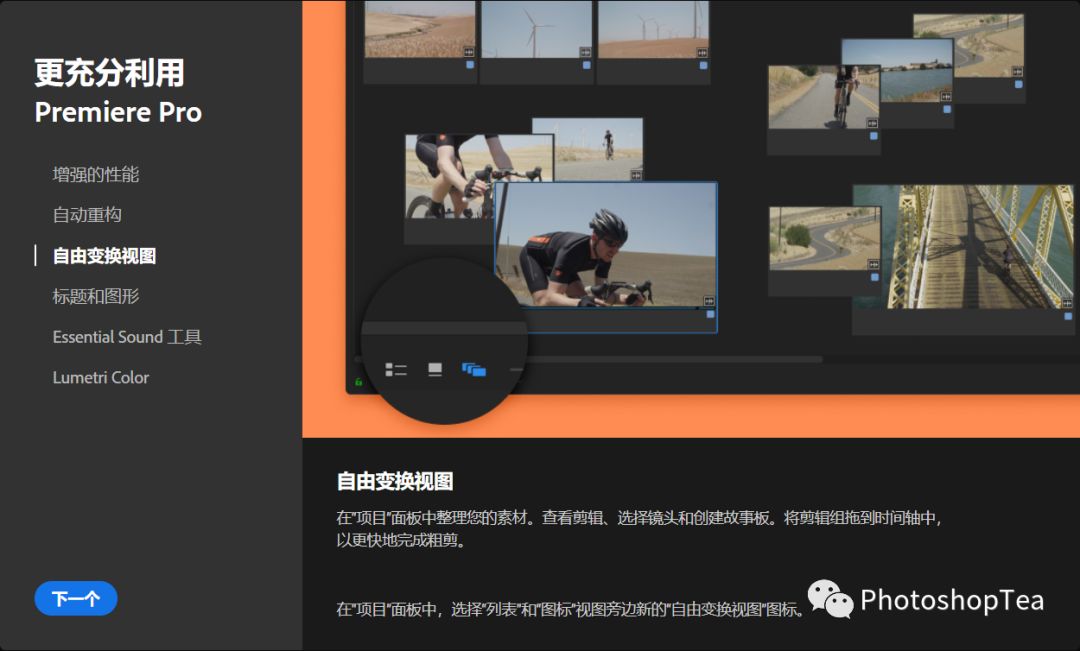Re-select the 自由变换视图 sidebar entry
The height and width of the screenshot is (651, 1080).
(x=105, y=255)
